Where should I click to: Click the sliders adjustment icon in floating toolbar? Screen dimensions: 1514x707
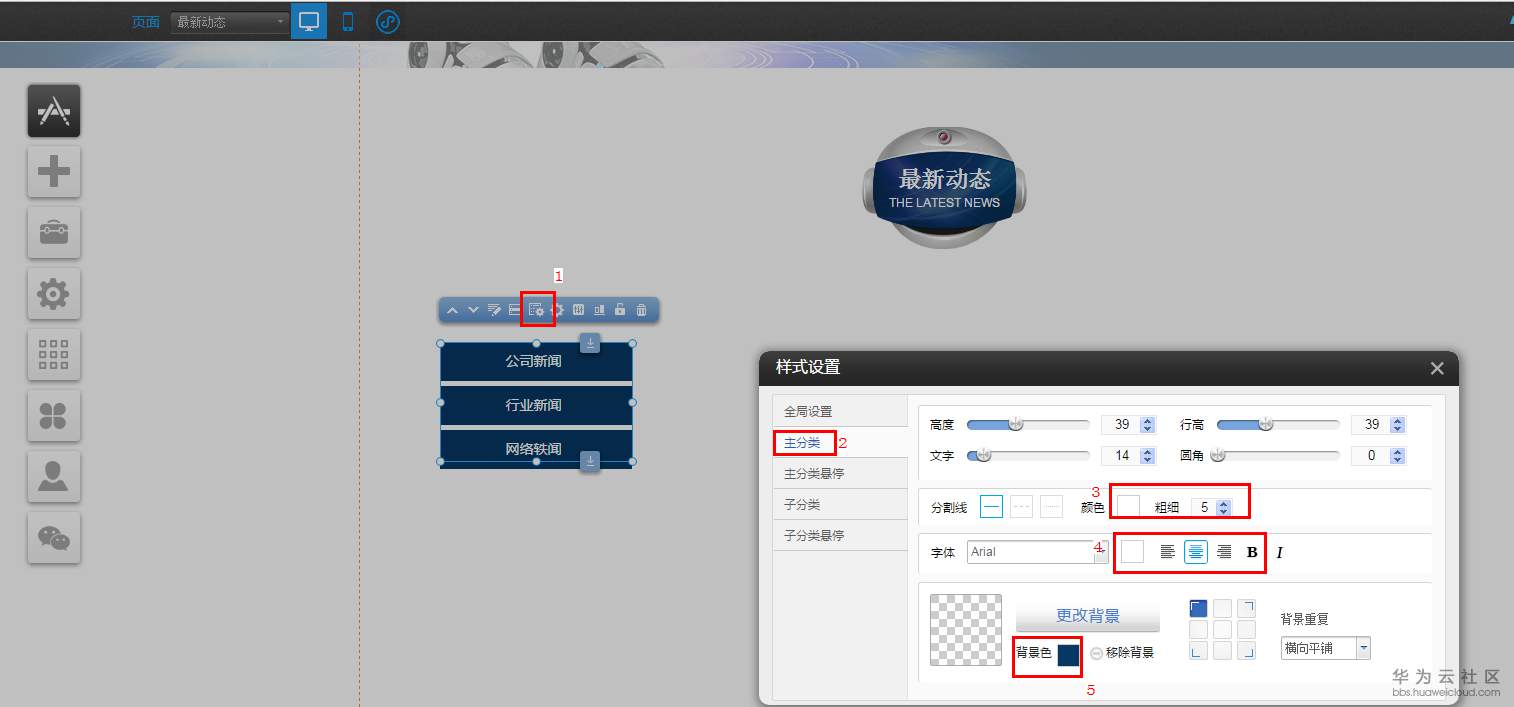[x=578, y=310]
